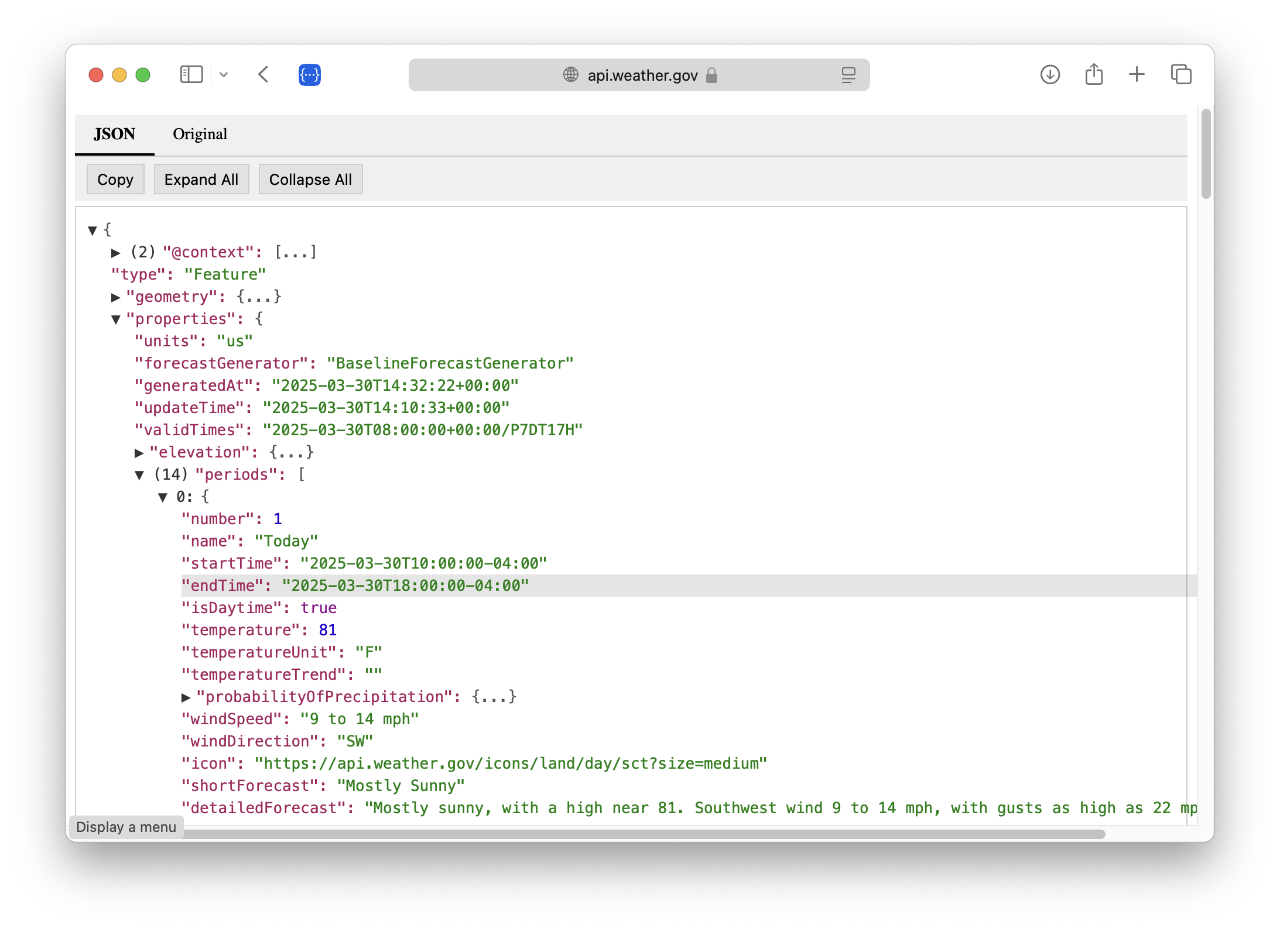Click the windSpeed "9 to 14 mph" value
The height and width of the screenshot is (929, 1280).
[359, 719]
